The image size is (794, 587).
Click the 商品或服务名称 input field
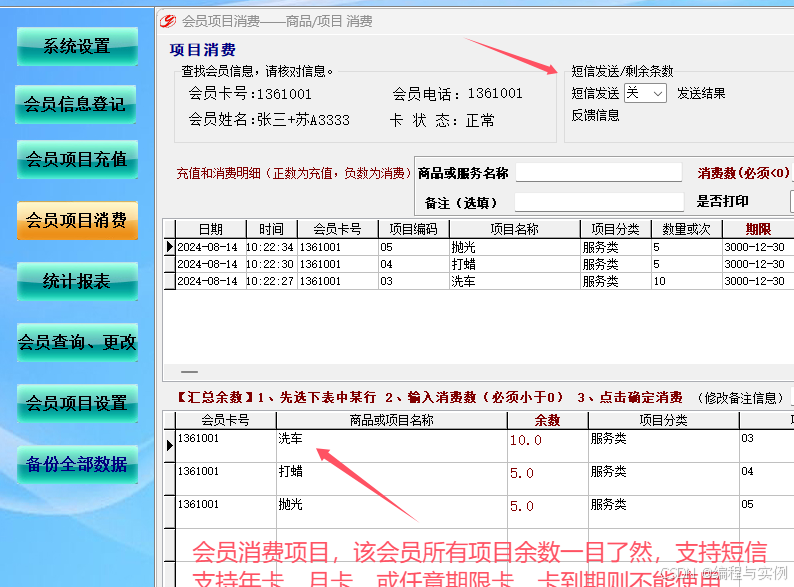[599, 173]
